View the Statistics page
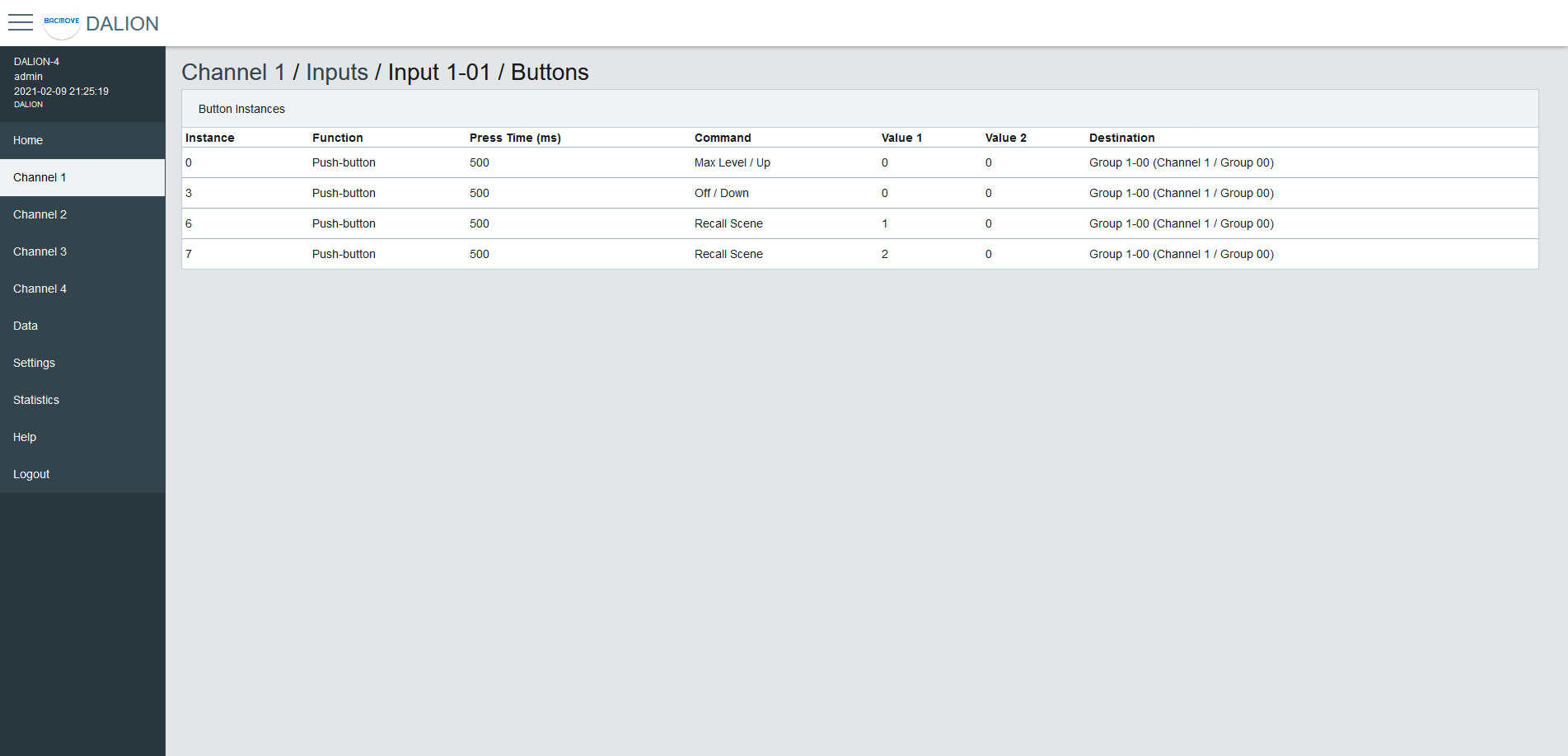Screen dimensions: 1568x756 click(36, 400)
